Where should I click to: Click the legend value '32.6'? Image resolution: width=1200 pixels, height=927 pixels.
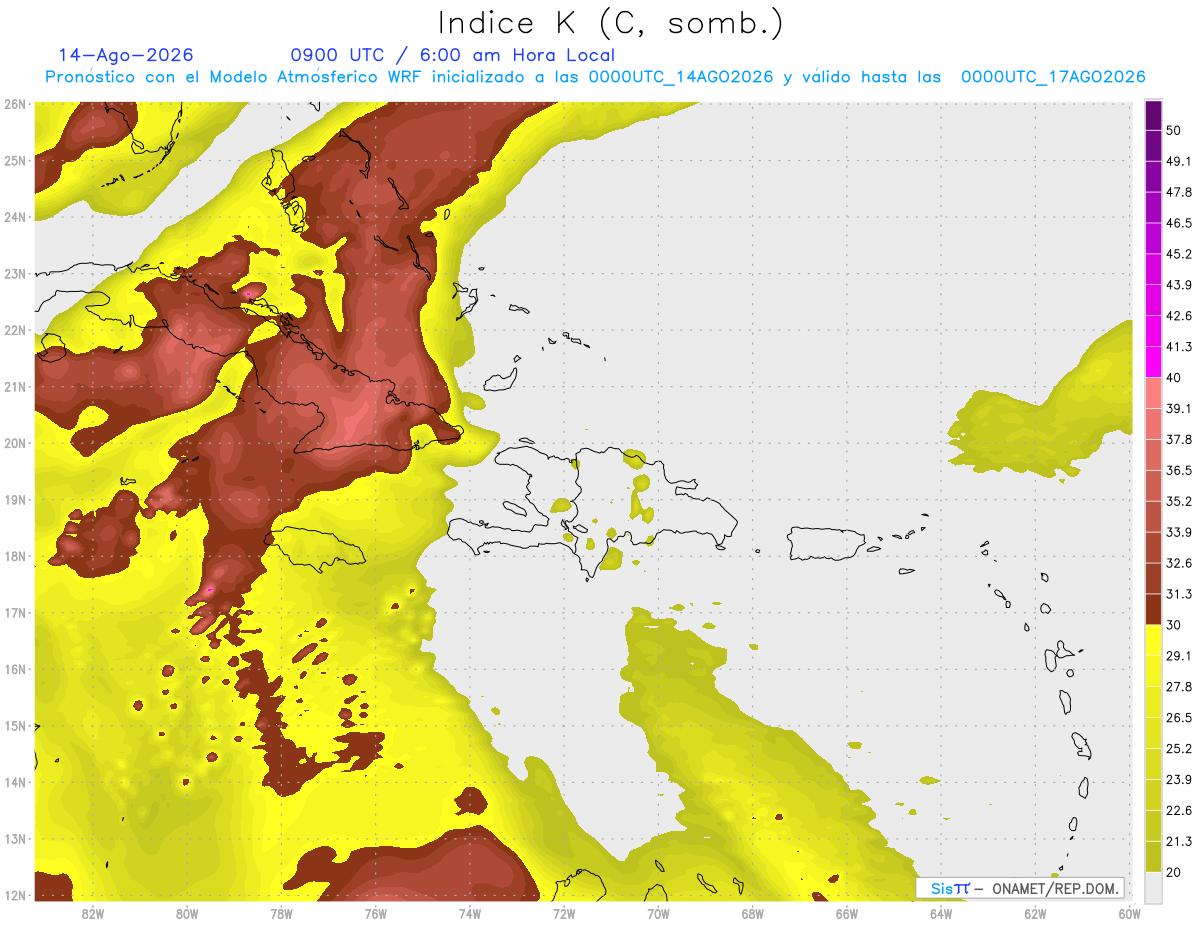pyautogui.click(x=1179, y=563)
